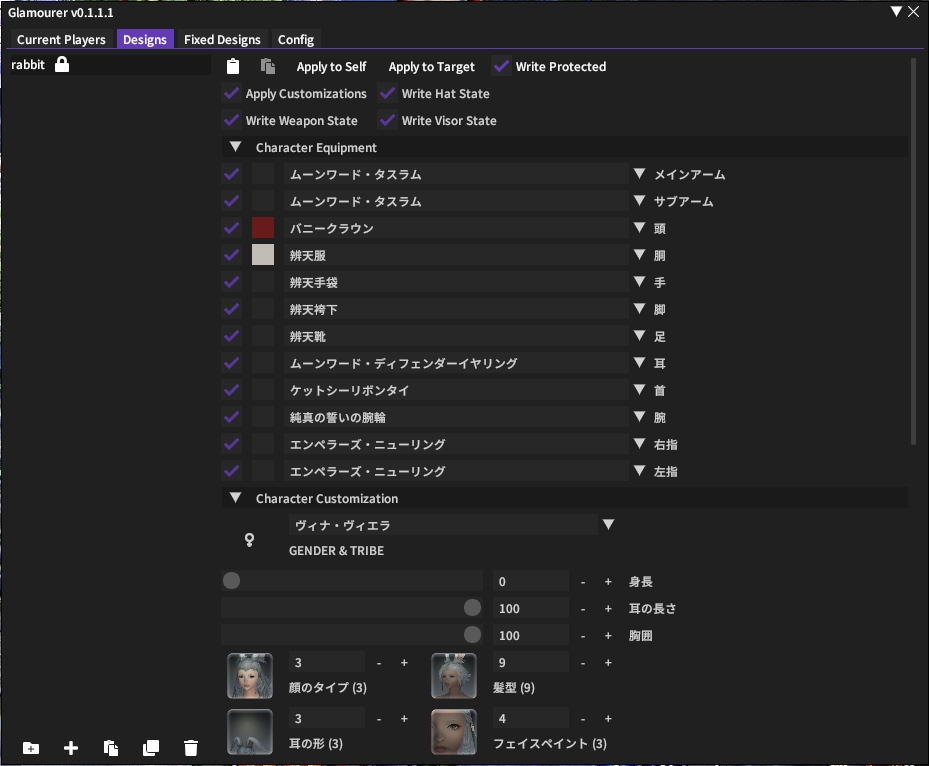Toggle the Write Protected checkbox
Screen dimensions: 929x766
tap(502, 67)
